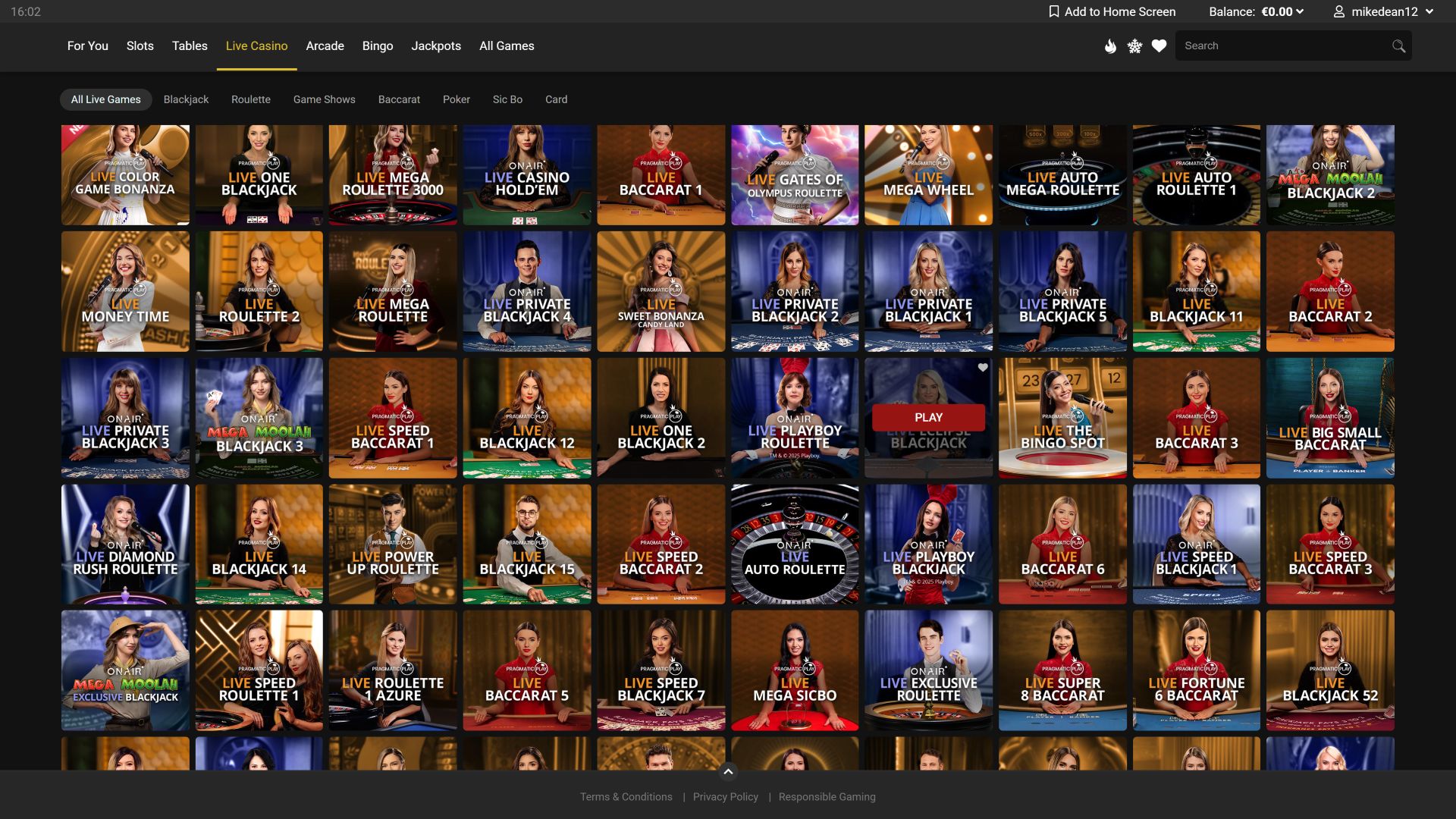This screenshot has height=819, width=1456.
Task: Filter live games by Blackjack
Action: pyautogui.click(x=186, y=99)
